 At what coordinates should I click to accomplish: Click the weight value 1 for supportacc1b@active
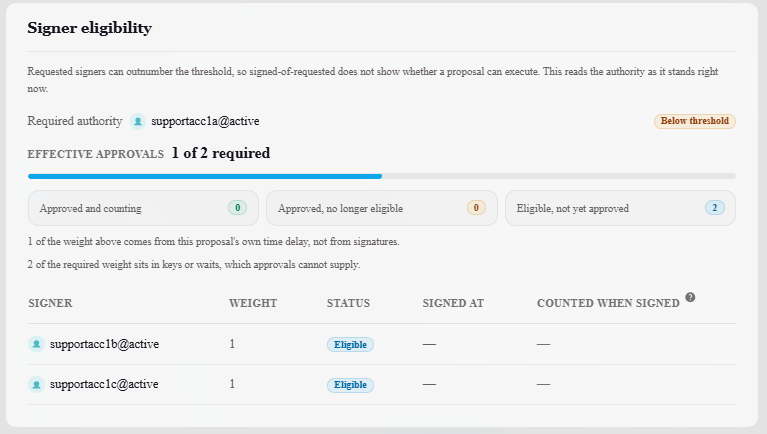point(232,344)
